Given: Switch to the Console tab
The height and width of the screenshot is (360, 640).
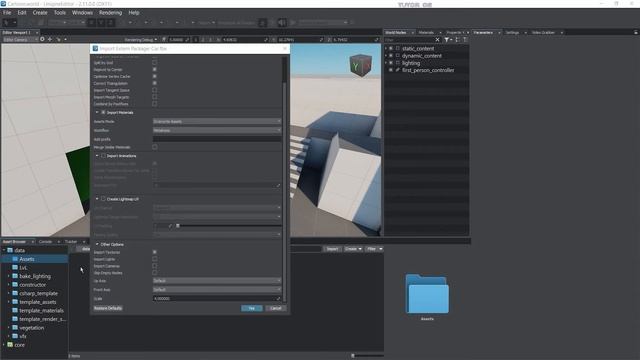Looking at the screenshot, I should point(45,242).
